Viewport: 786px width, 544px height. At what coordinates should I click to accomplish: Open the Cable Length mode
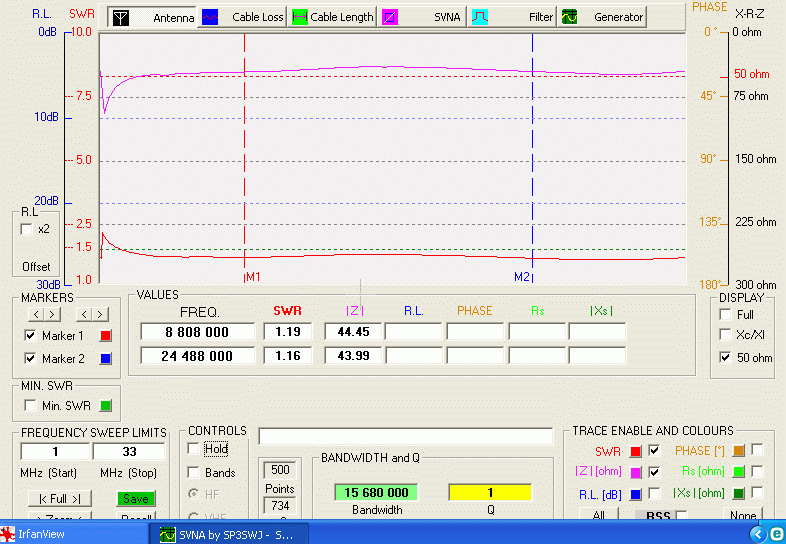pos(332,17)
